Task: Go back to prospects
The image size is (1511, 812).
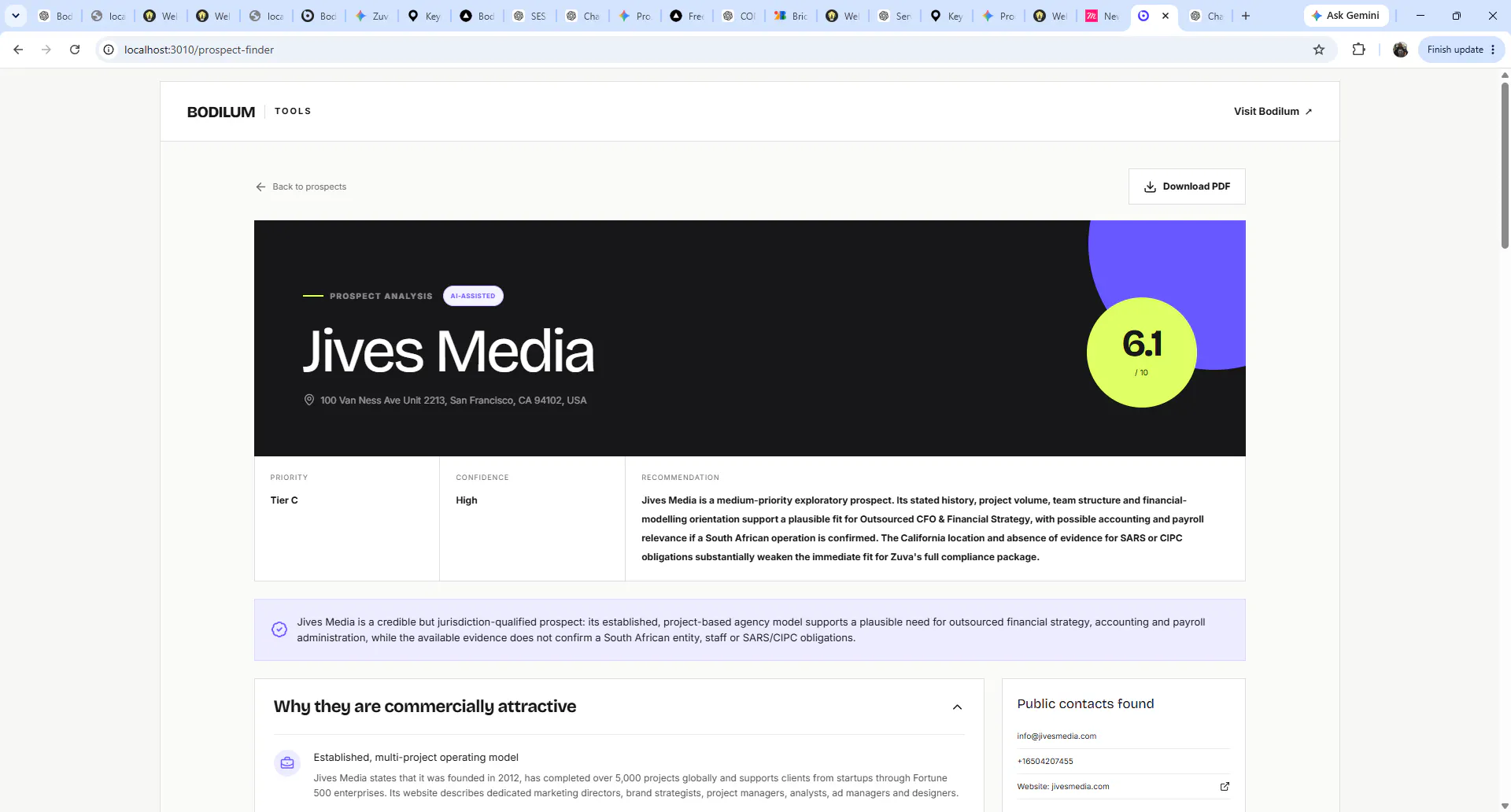Action: pos(301,187)
